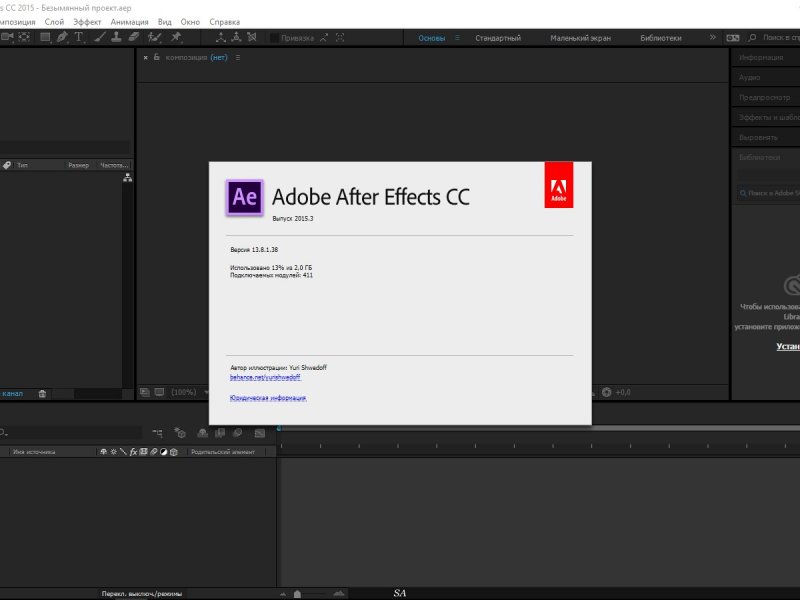
Task: Toggle the shy switch column header
Action: click(104, 452)
